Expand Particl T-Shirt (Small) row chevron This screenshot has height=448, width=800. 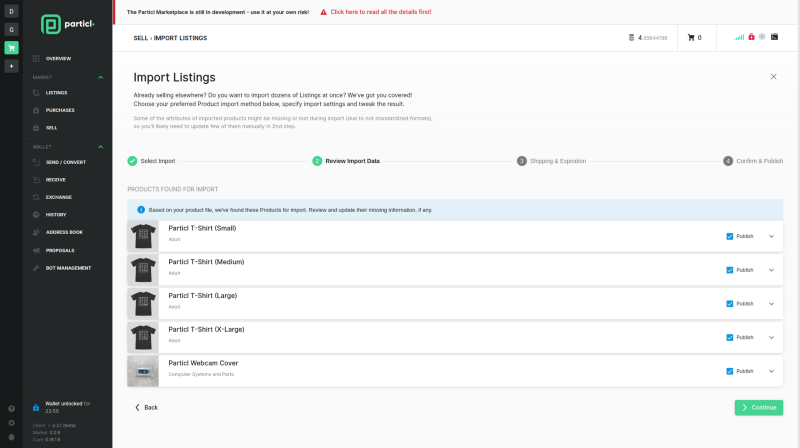coord(771,236)
